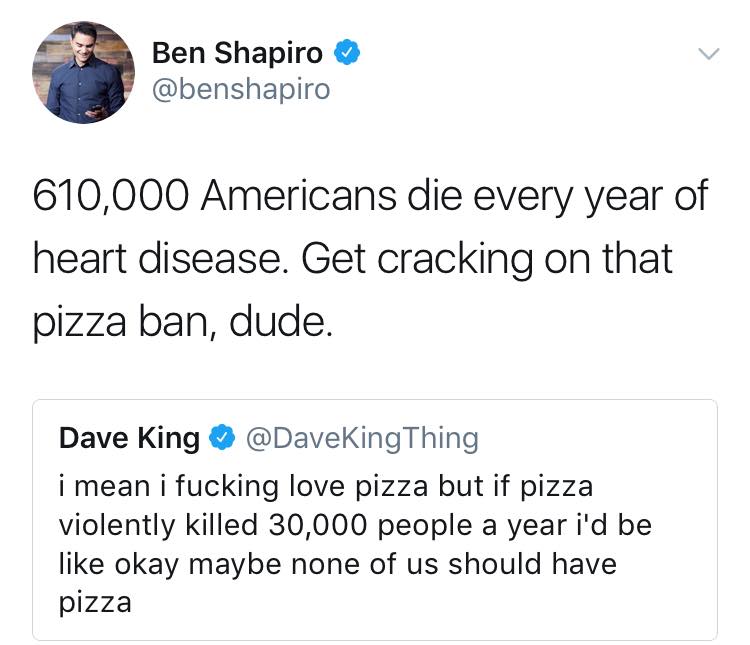
Task: Click the blue verified badge beside Ben Shapiro
Action: coord(346,52)
